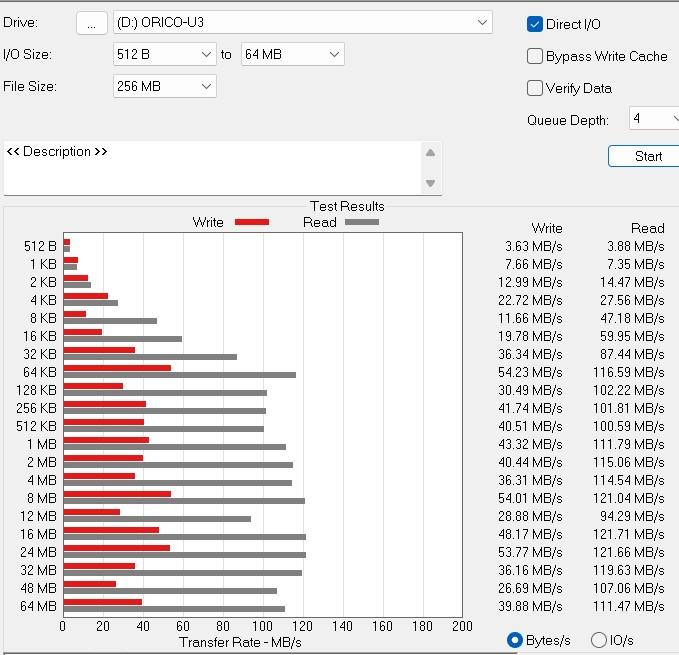Expand the 512 B minimum I/O size dropdown
This screenshot has width=679, height=655.
pyautogui.click(x=165, y=54)
